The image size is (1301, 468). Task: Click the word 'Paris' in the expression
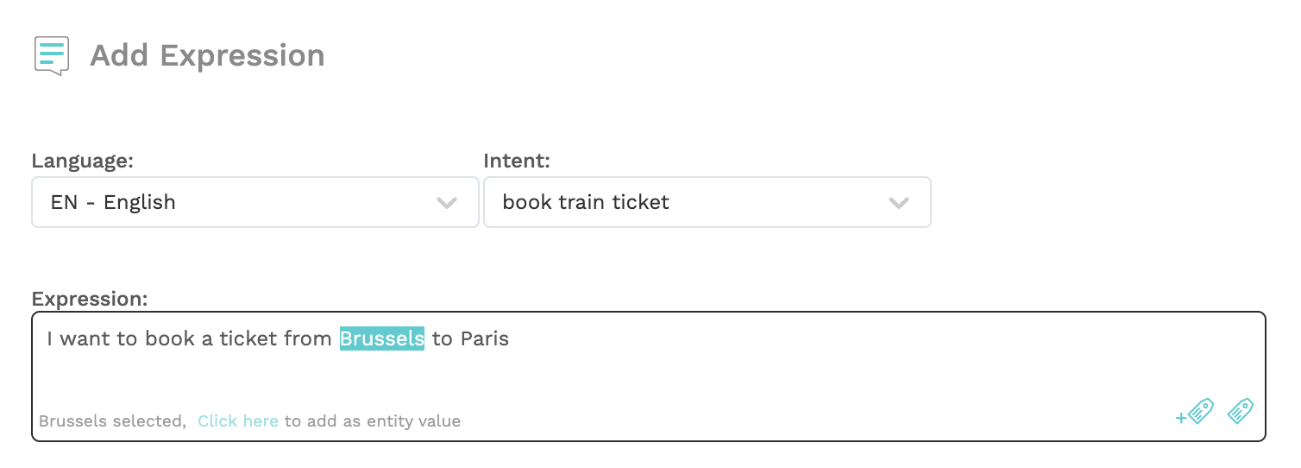(485, 339)
